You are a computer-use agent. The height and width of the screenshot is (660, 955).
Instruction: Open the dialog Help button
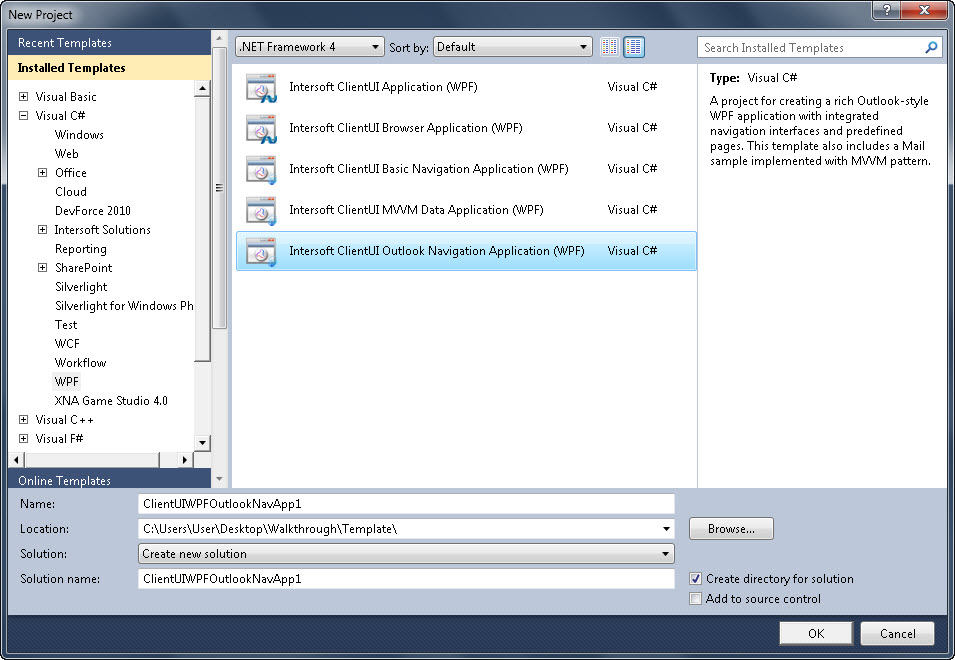(886, 10)
